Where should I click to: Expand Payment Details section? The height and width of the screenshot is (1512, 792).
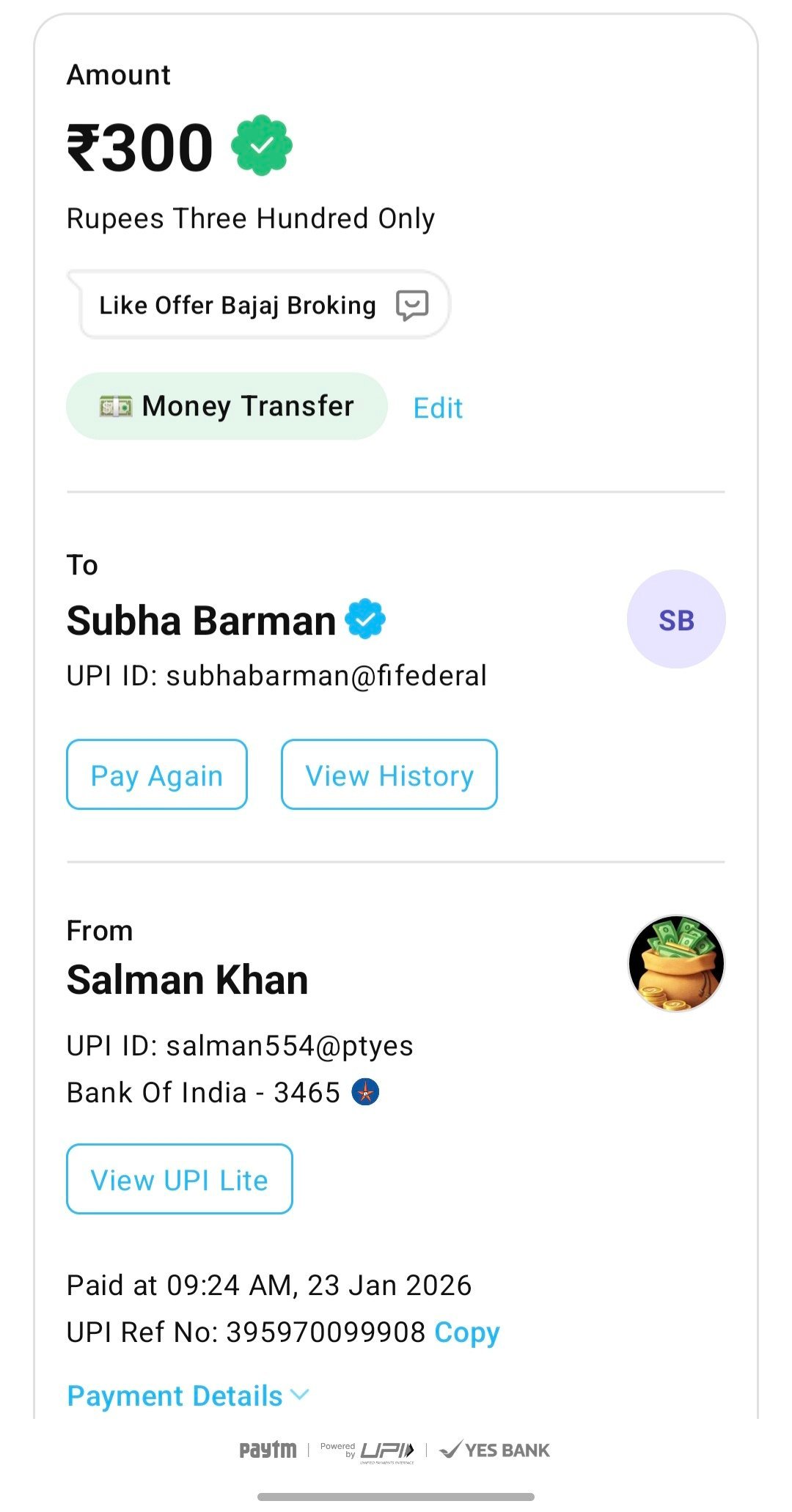pyautogui.click(x=175, y=1396)
